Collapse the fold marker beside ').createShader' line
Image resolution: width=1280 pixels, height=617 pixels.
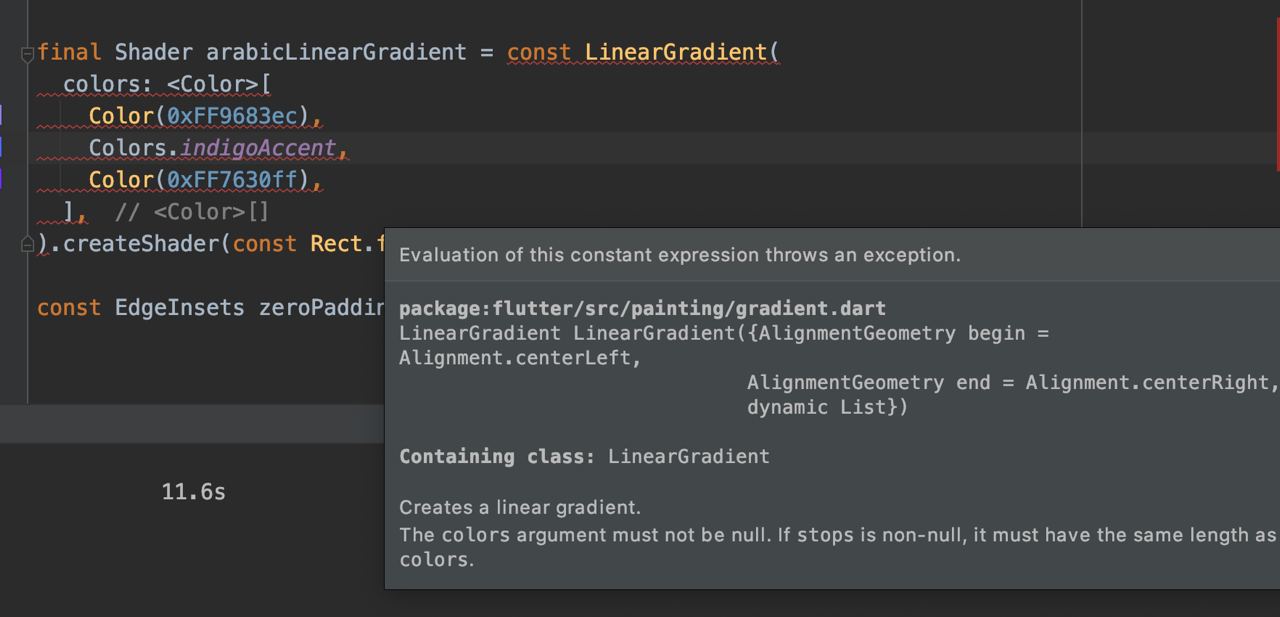[x=28, y=243]
